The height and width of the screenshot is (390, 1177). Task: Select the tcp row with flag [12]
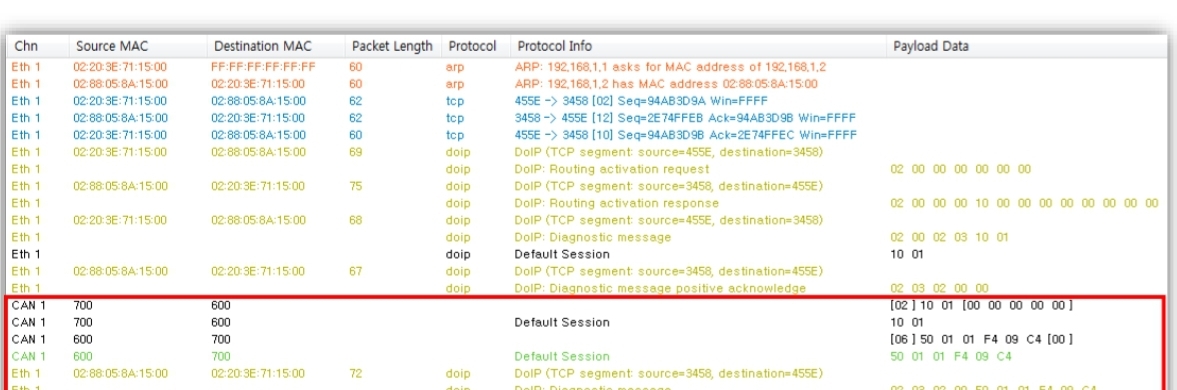click(x=587, y=118)
